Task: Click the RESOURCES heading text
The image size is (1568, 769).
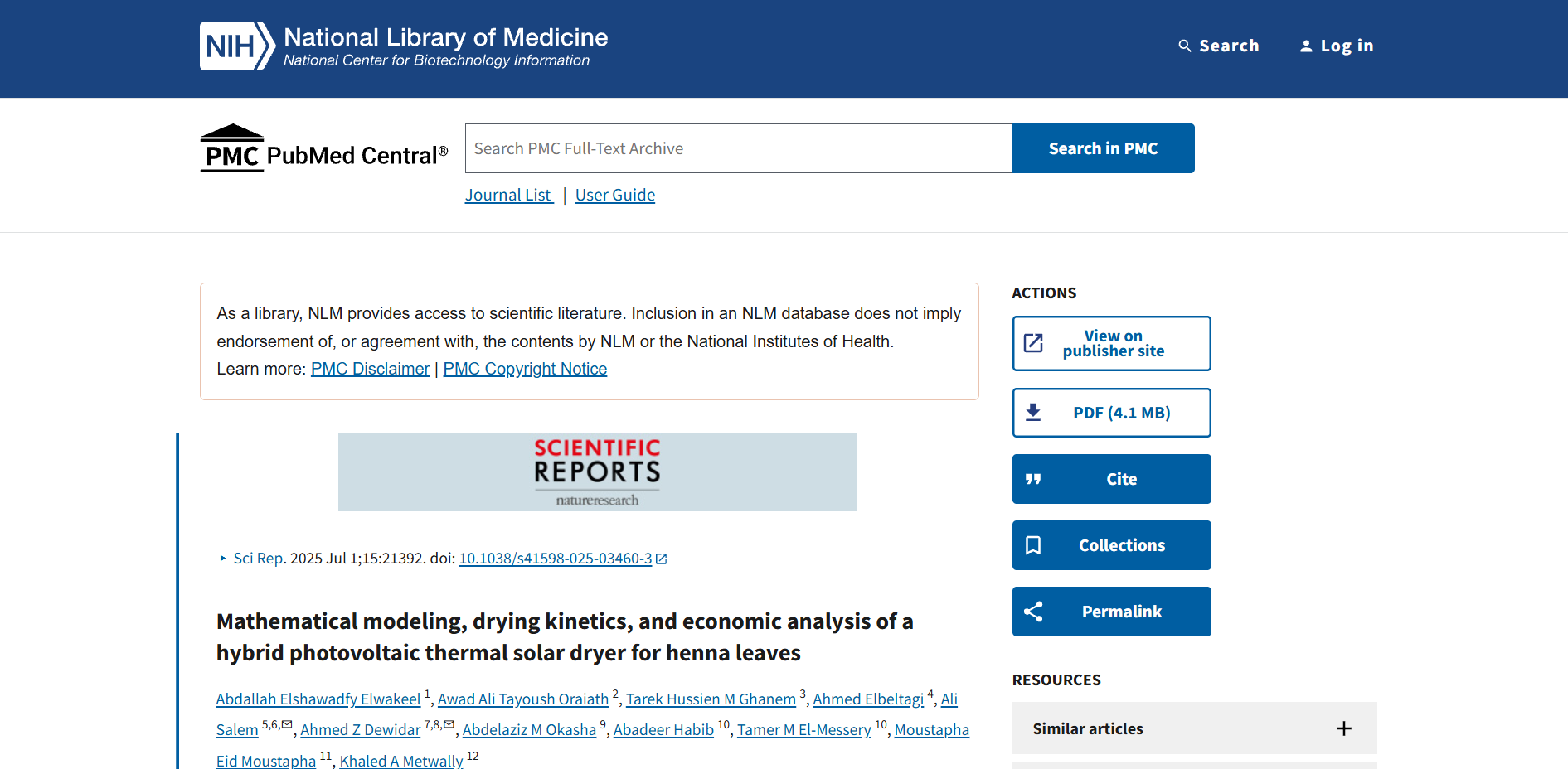Action: [x=1056, y=680]
